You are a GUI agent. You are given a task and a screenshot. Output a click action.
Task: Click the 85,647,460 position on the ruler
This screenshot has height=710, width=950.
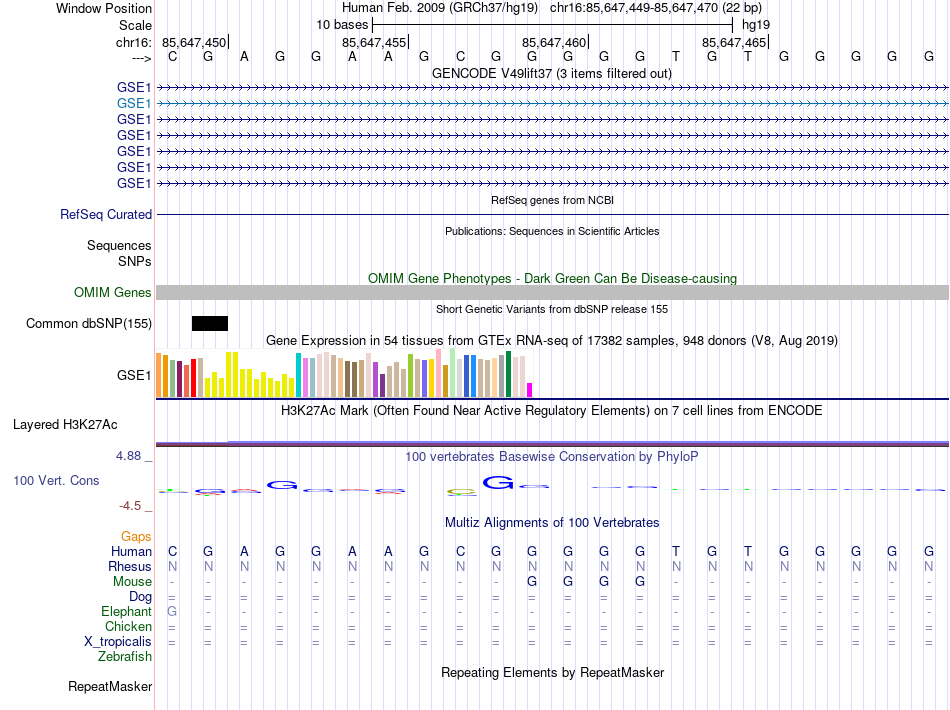point(554,42)
